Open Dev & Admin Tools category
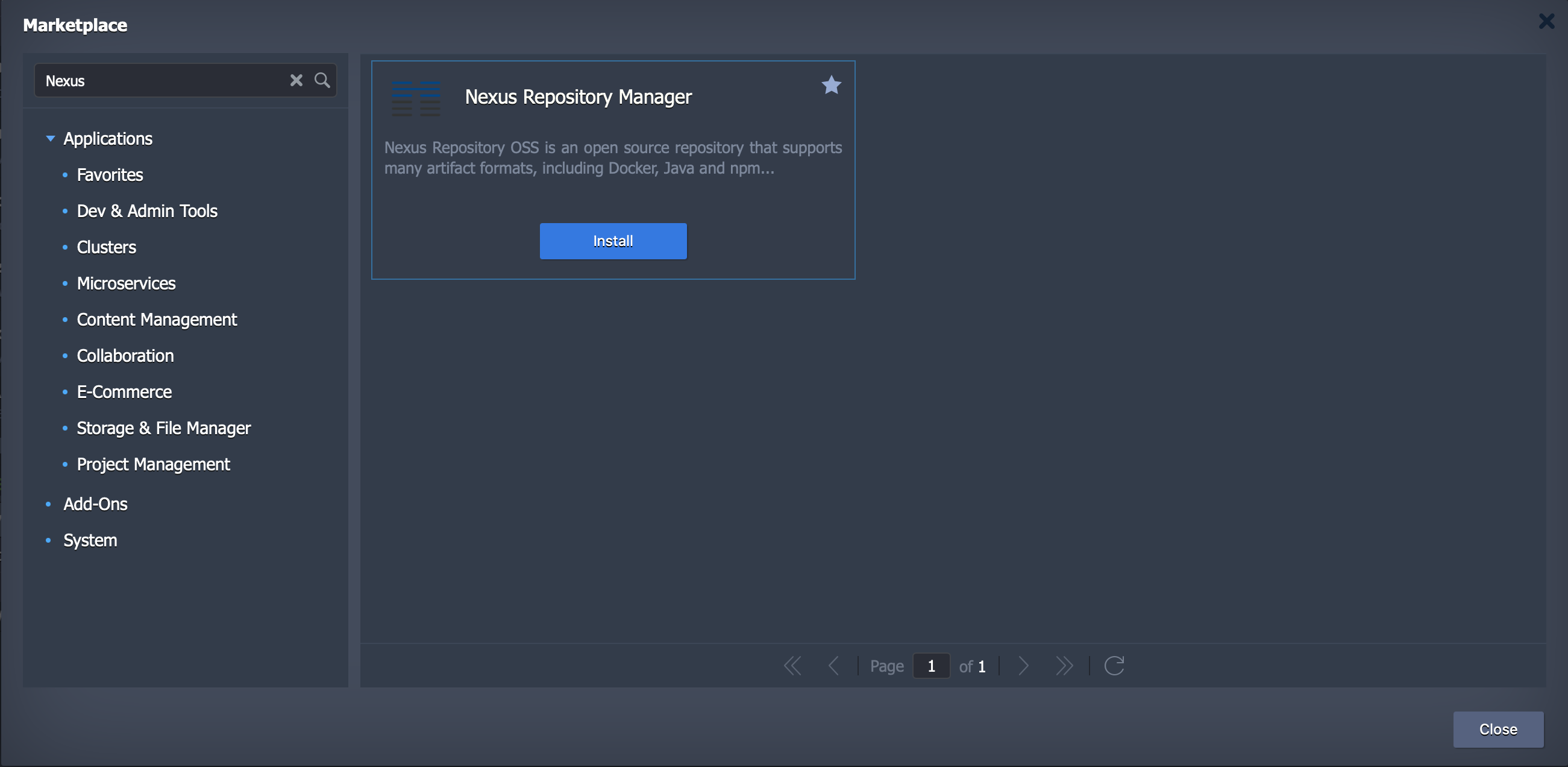 click(146, 212)
